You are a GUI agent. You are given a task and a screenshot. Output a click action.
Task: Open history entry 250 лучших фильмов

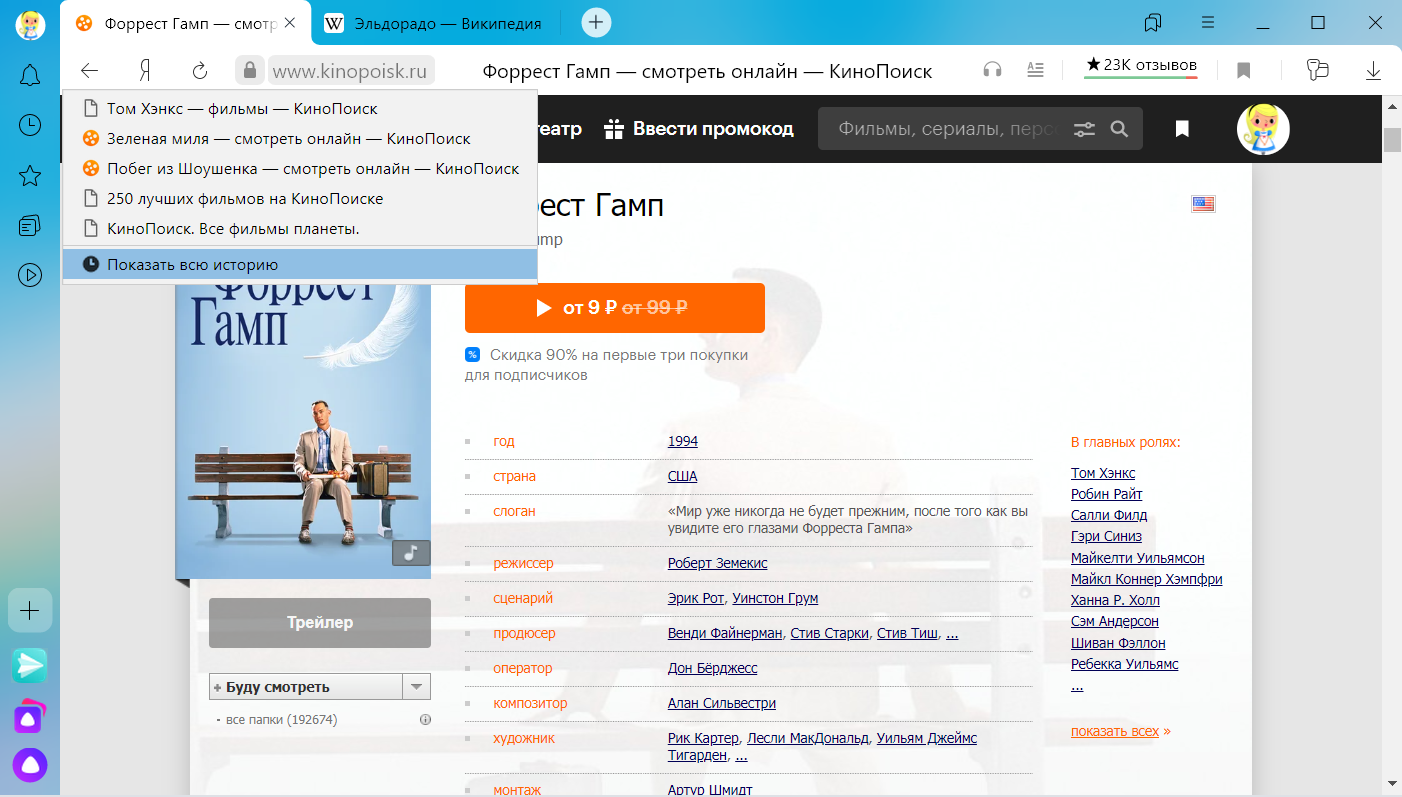click(x=300, y=199)
